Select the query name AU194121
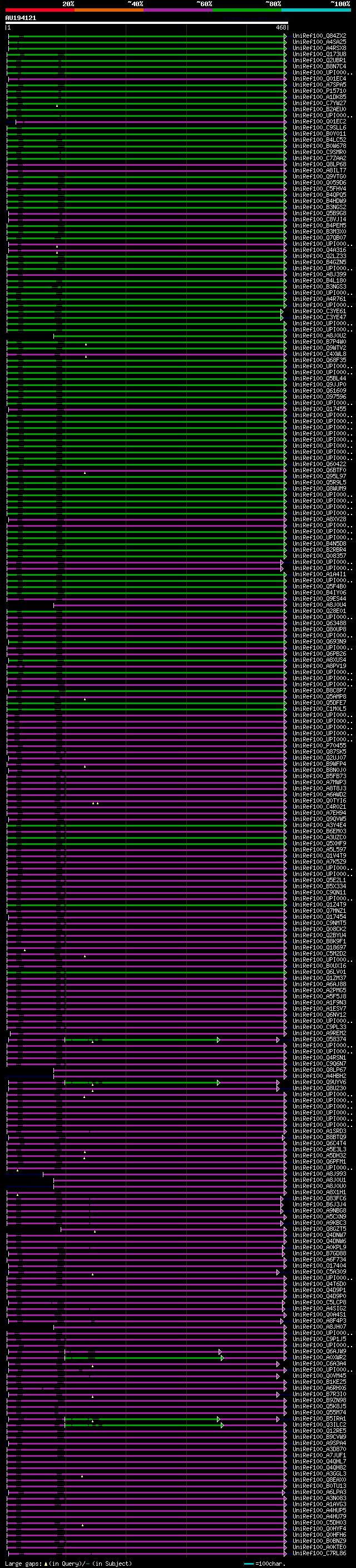The width and height of the screenshot is (356, 1568). click(x=21, y=18)
